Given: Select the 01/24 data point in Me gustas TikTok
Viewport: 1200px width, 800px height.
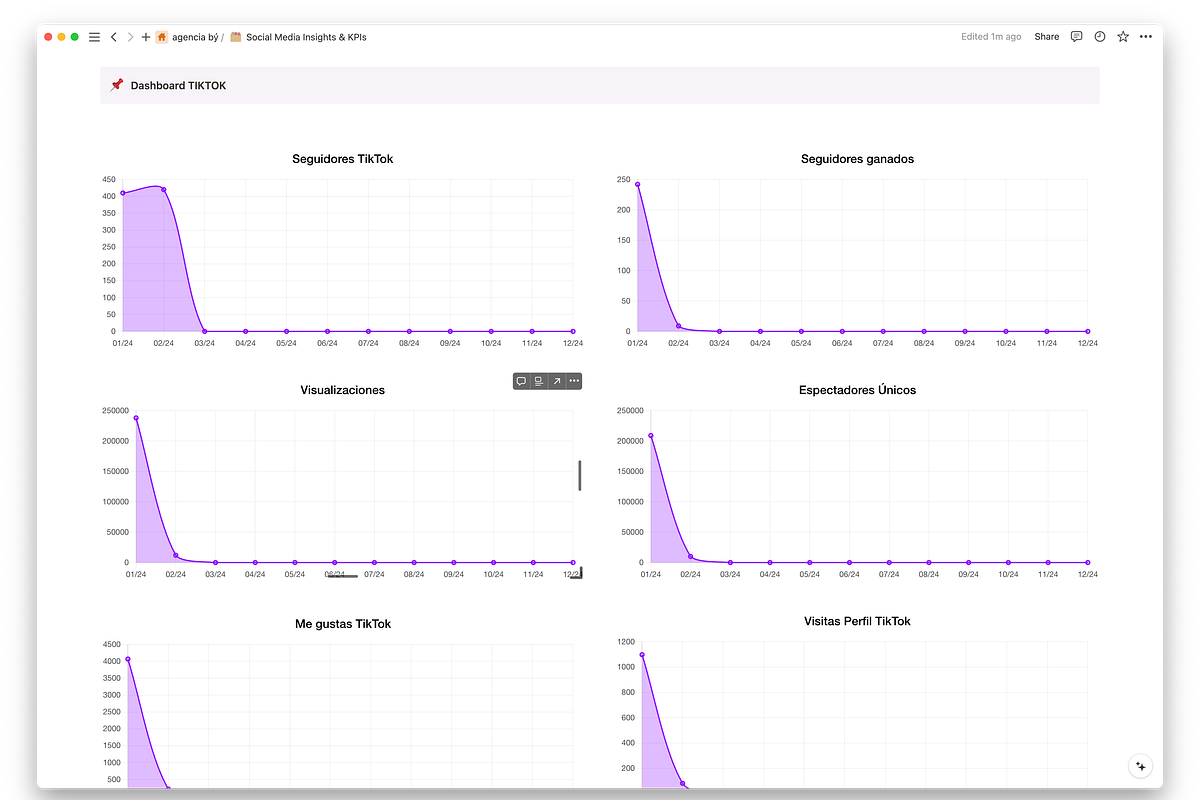Looking at the screenshot, I should pyautogui.click(x=128, y=659).
